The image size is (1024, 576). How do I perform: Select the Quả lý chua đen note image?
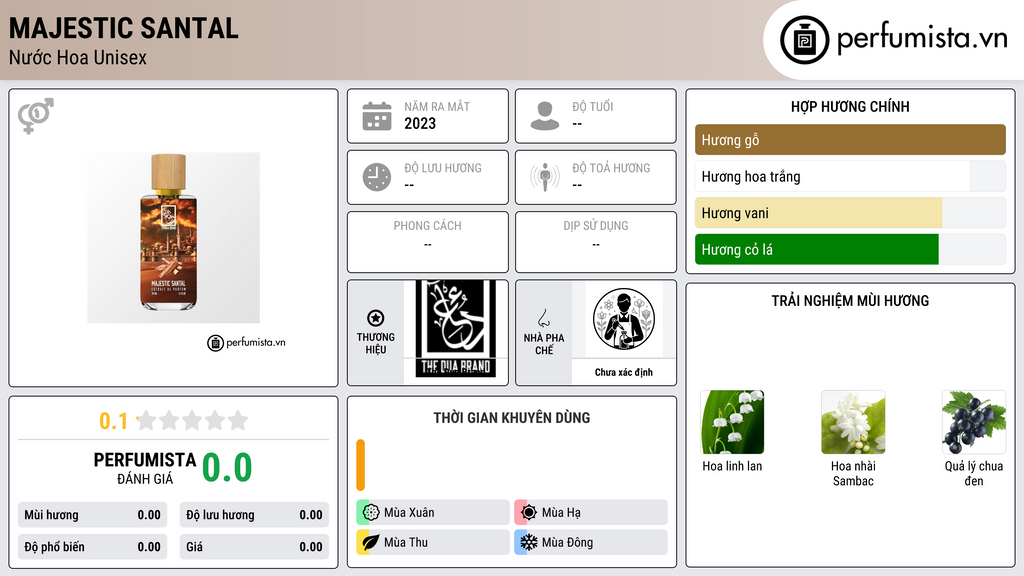(x=974, y=422)
